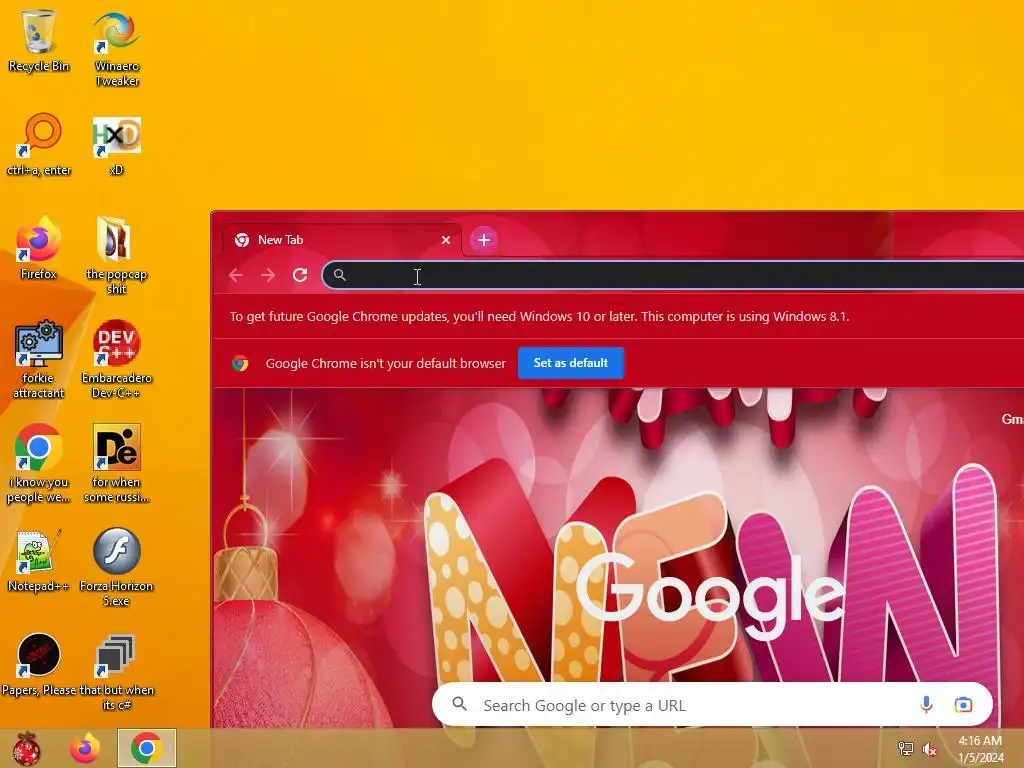Select the 'ctrl+a, enter' desktop shortcut
Image resolution: width=1024 pixels, height=768 pixels.
[x=39, y=144]
